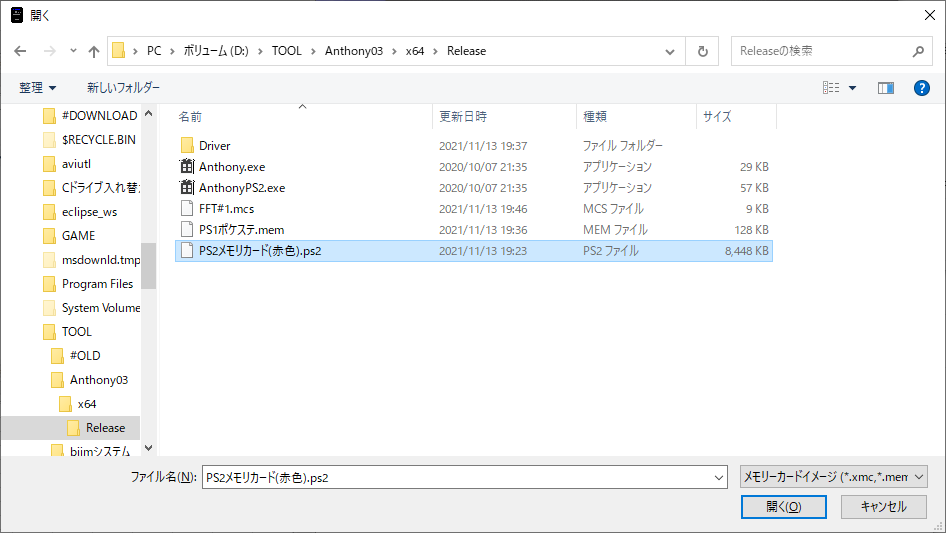The image size is (946, 533).
Task: Expand chevron after TOOL in breadcrumb
Action: (x=313, y=51)
